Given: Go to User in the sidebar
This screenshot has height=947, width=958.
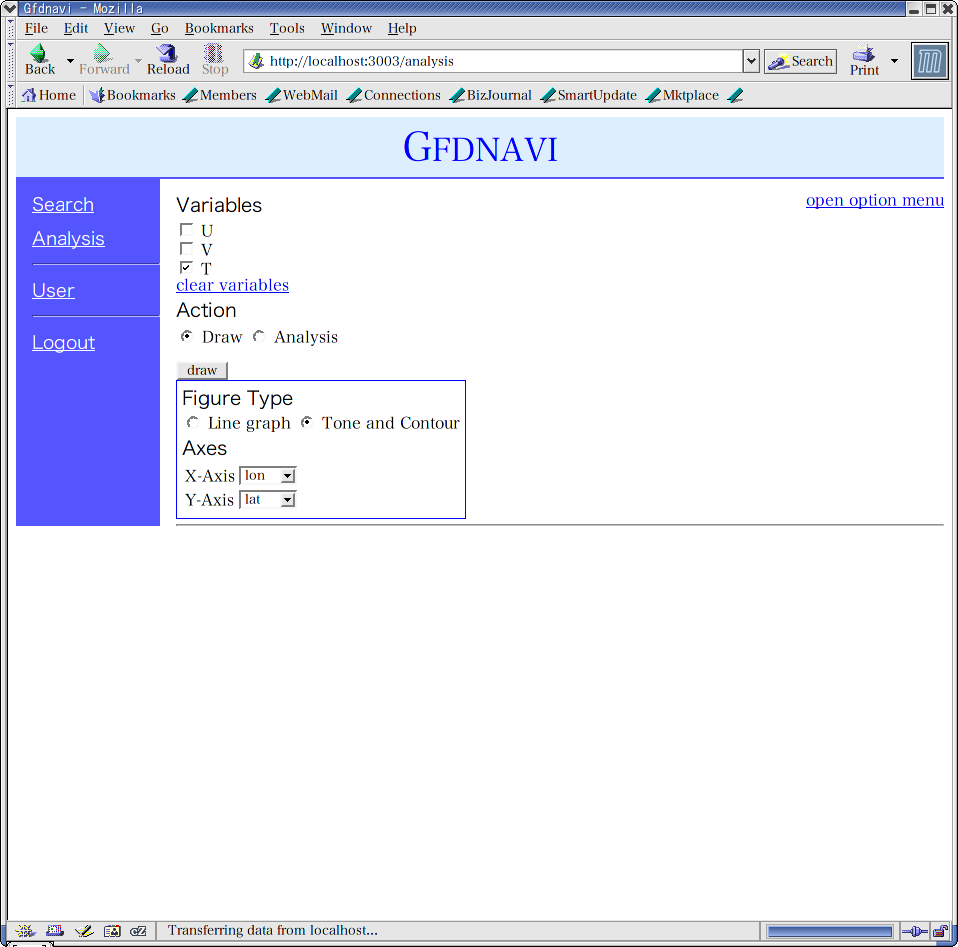Looking at the screenshot, I should [x=53, y=290].
